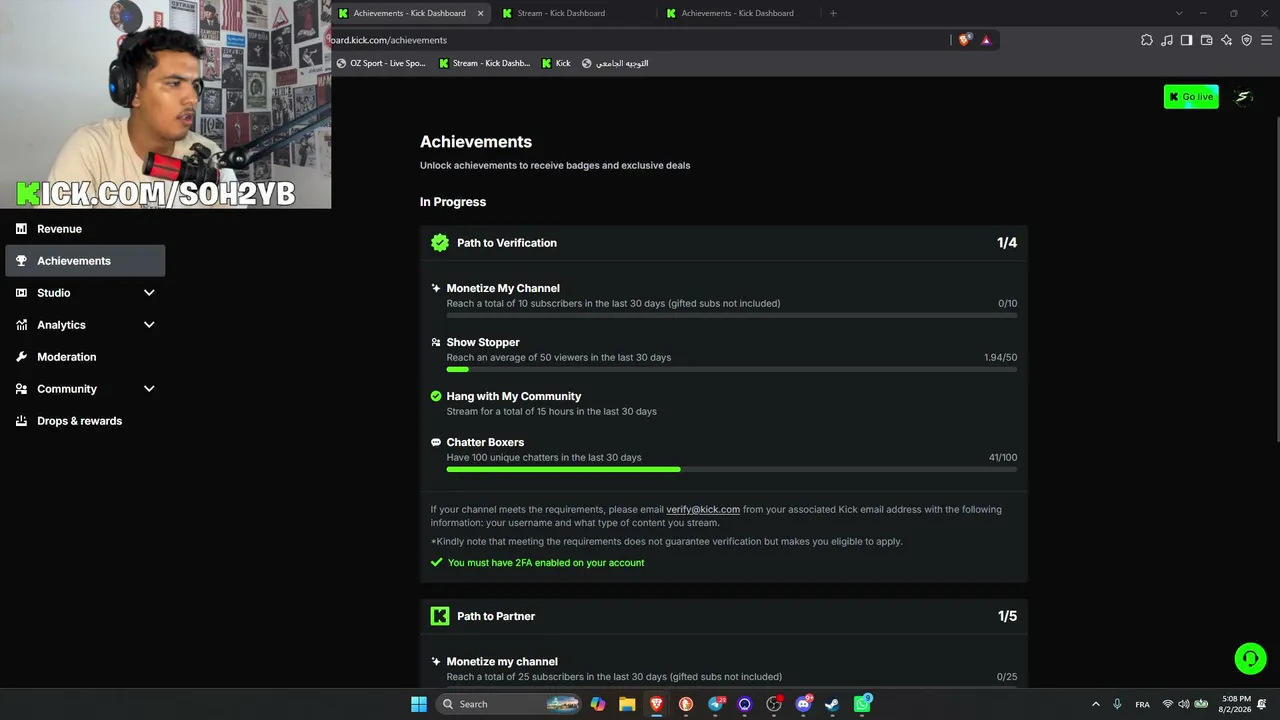Click the Analytics graph icon
This screenshot has height=720, width=1280.
tap(21, 325)
